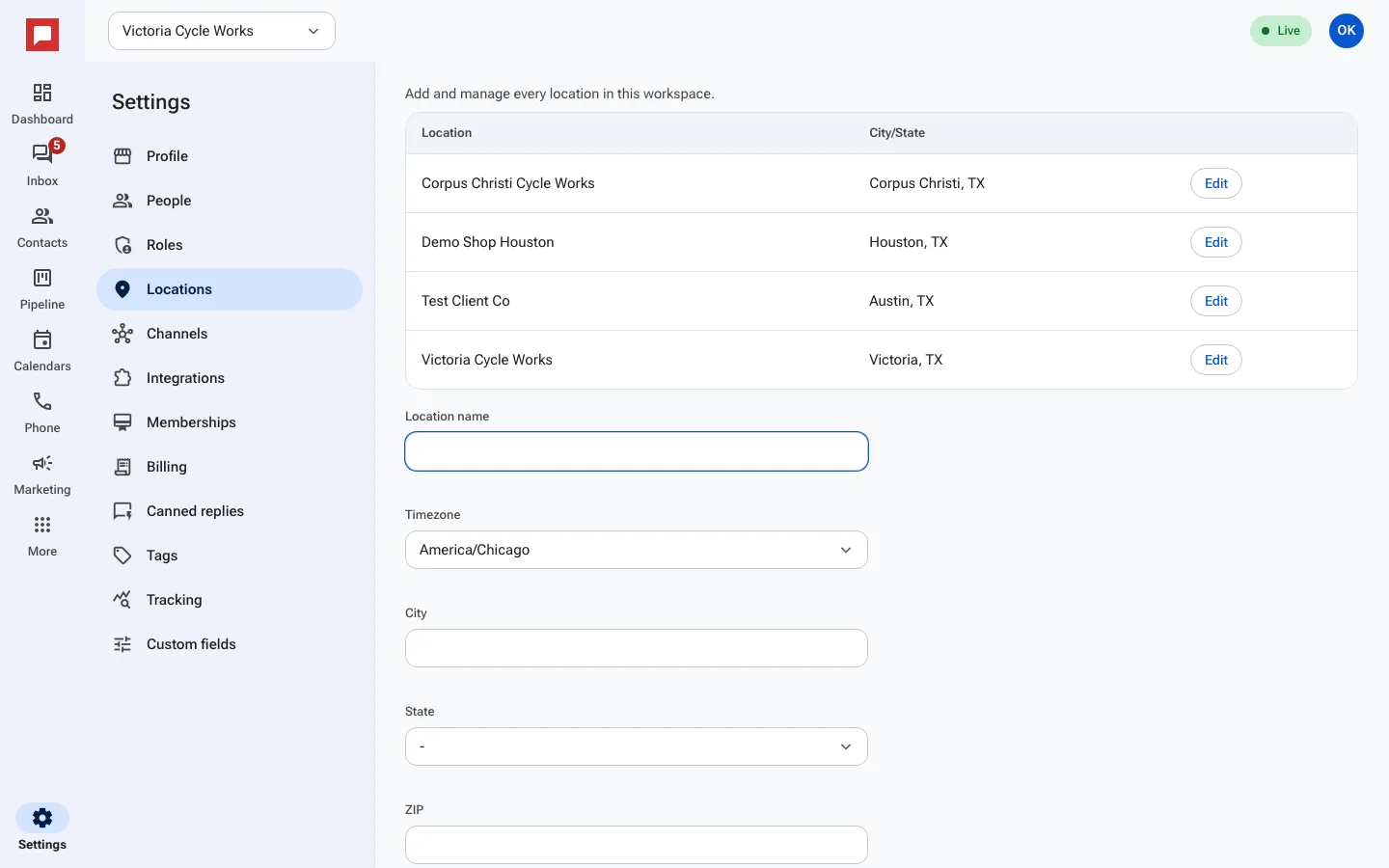Viewport: 1389px width, 868px height.
Task: Click the Profile storefront icon
Action: click(x=123, y=156)
